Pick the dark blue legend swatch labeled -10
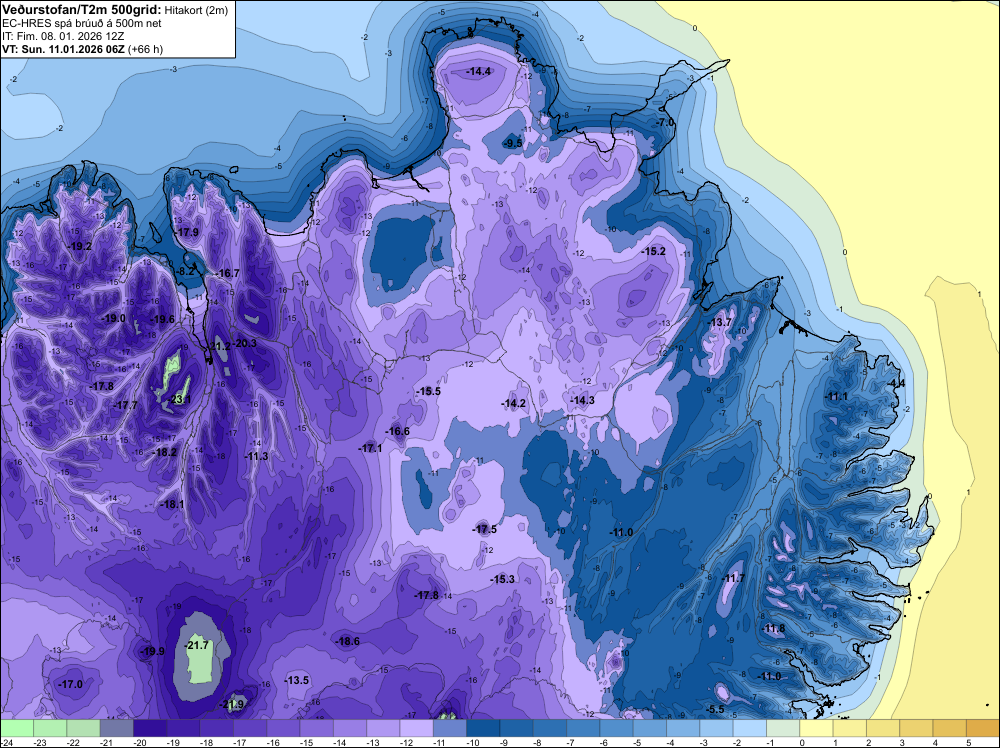Viewport: 1000px width, 748px height. click(483, 728)
